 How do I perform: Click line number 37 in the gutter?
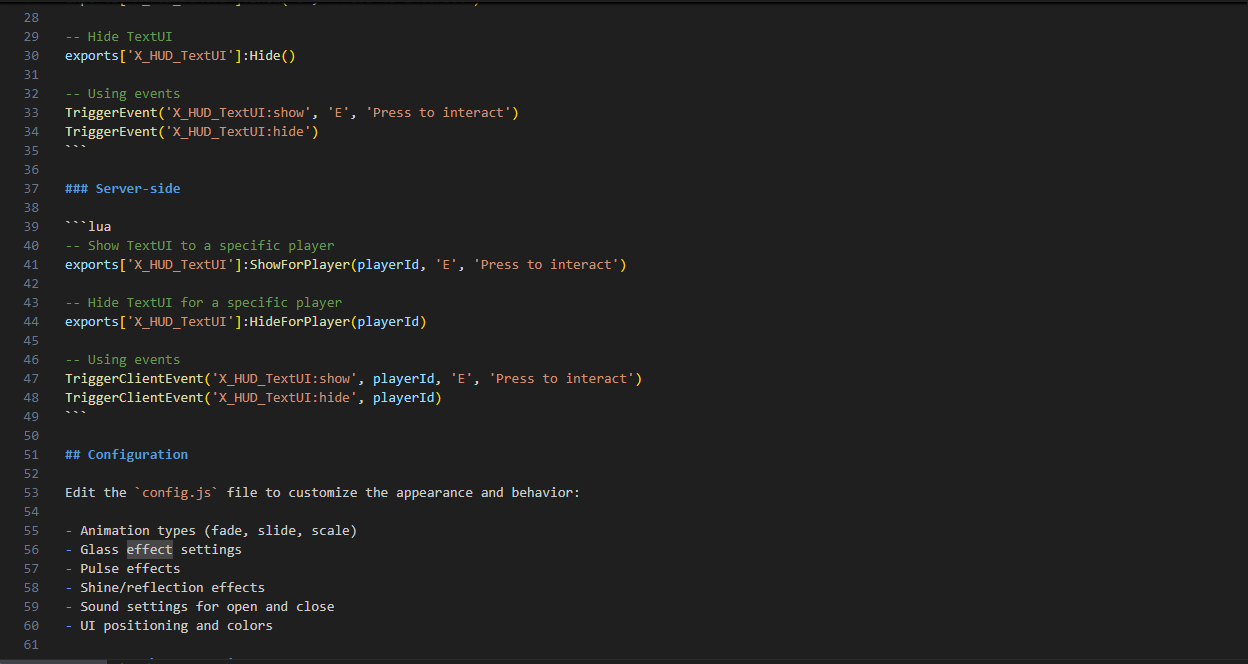(x=30, y=188)
